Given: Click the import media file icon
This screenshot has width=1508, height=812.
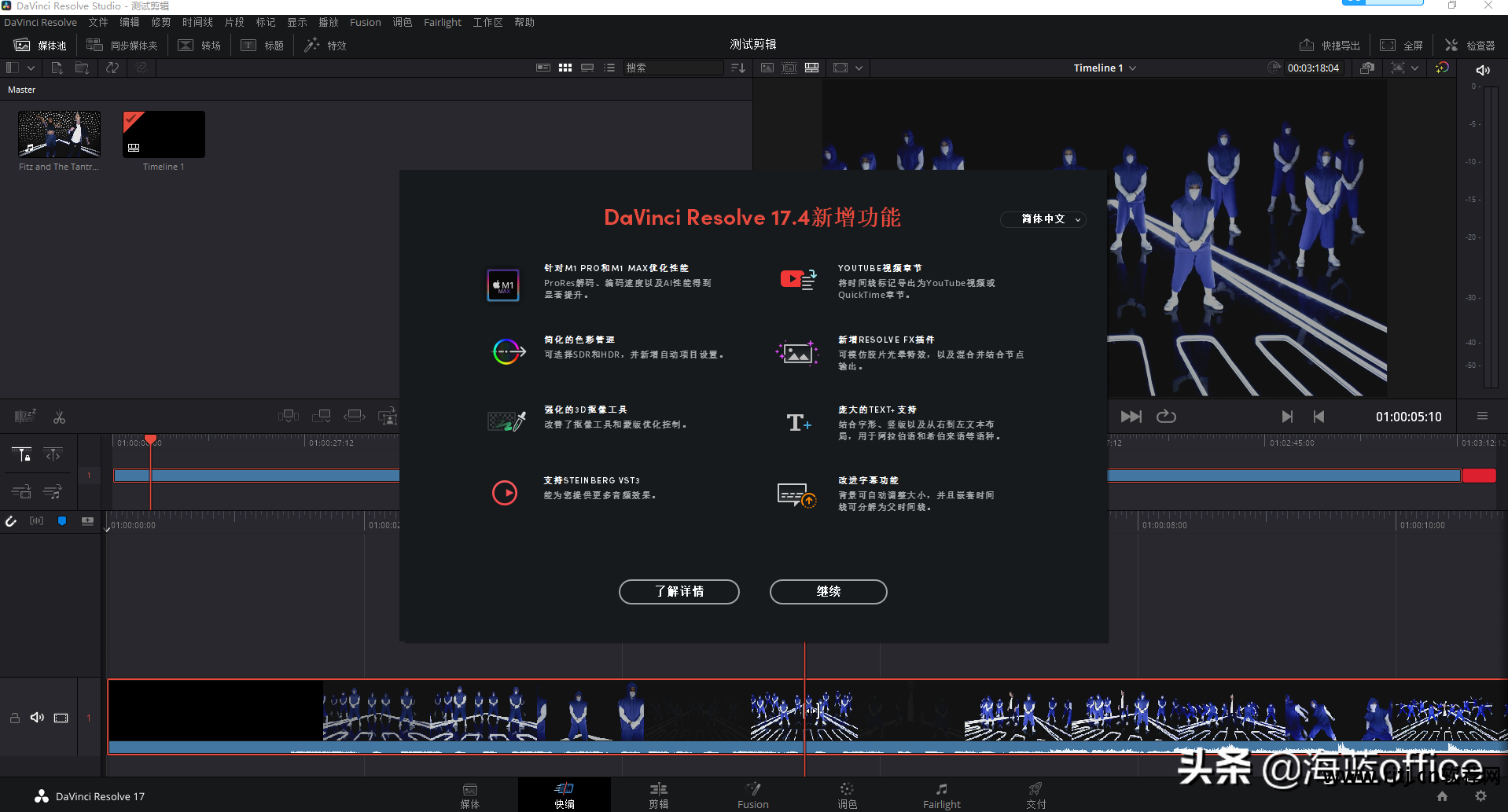Looking at the screenshot, I should coord(57,68).
